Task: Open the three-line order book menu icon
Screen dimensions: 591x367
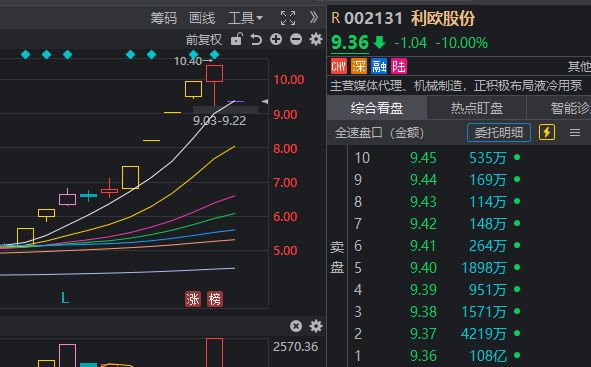Action: pyautogui.click(x=575, y=133)
